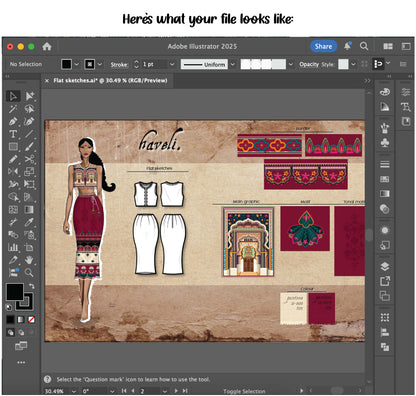Select the Magic Wand tool

13,109
